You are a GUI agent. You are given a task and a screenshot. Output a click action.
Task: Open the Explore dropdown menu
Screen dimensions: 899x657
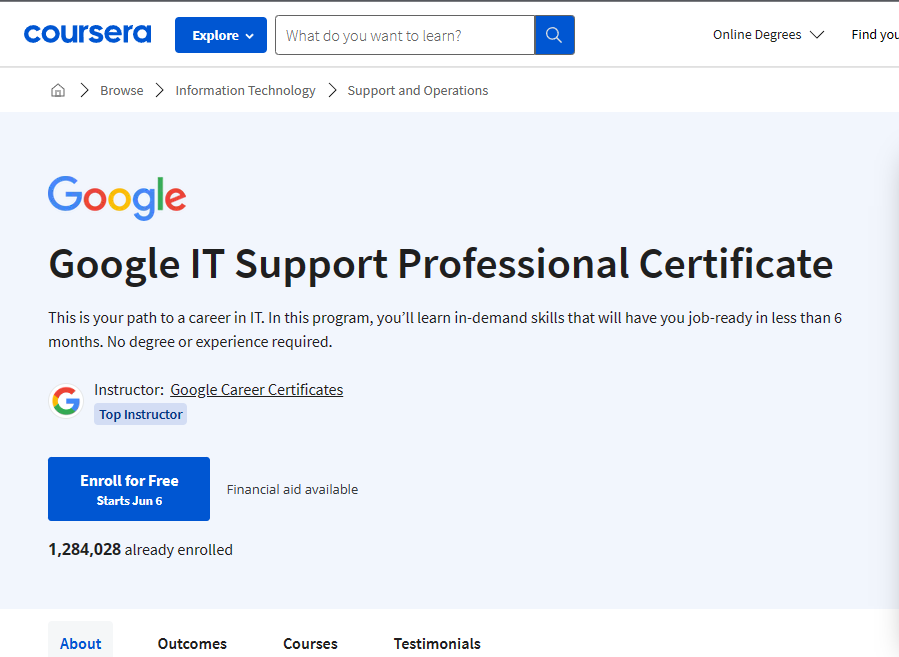221,35
